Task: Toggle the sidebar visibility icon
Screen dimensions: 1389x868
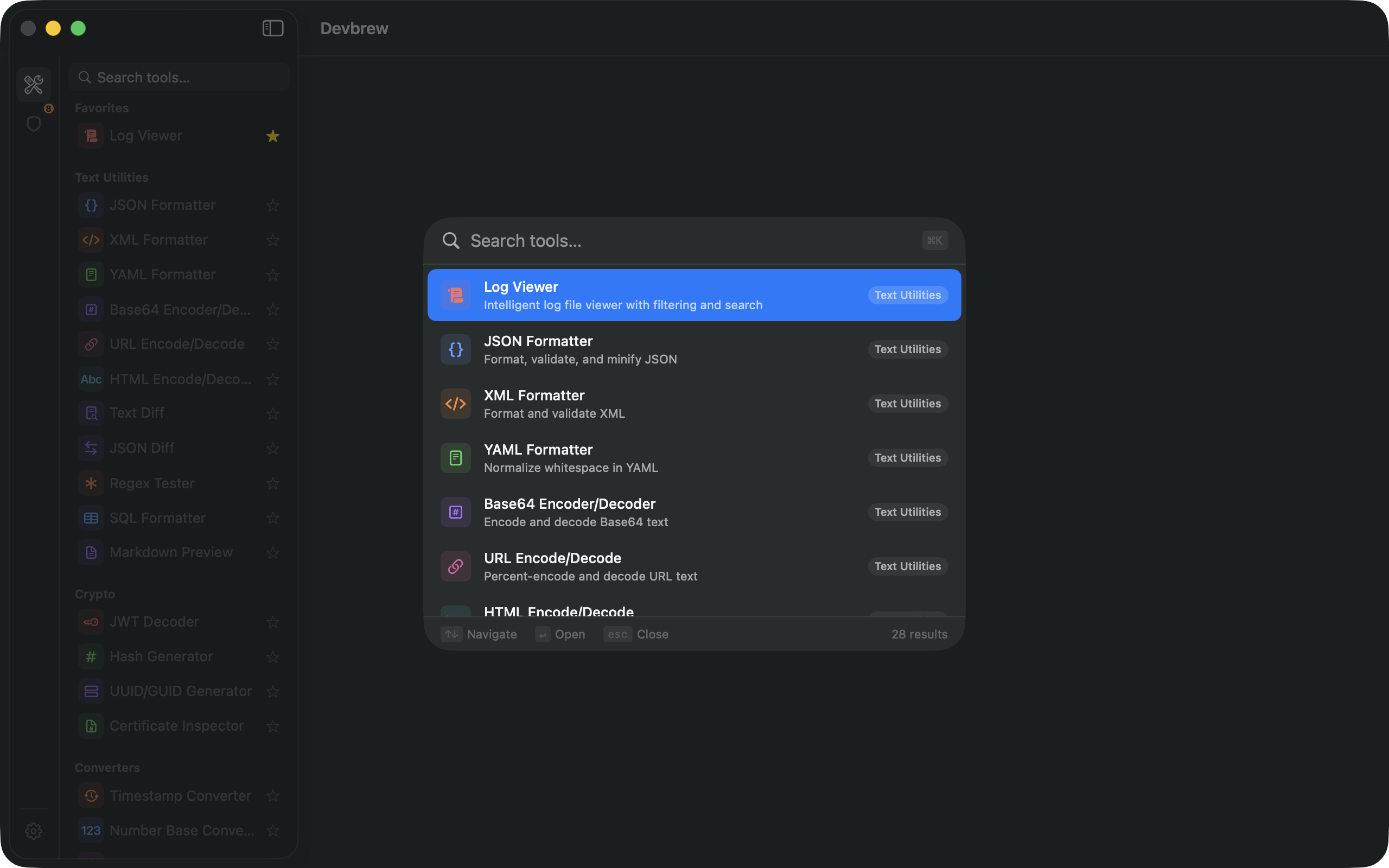Action: 272,28
